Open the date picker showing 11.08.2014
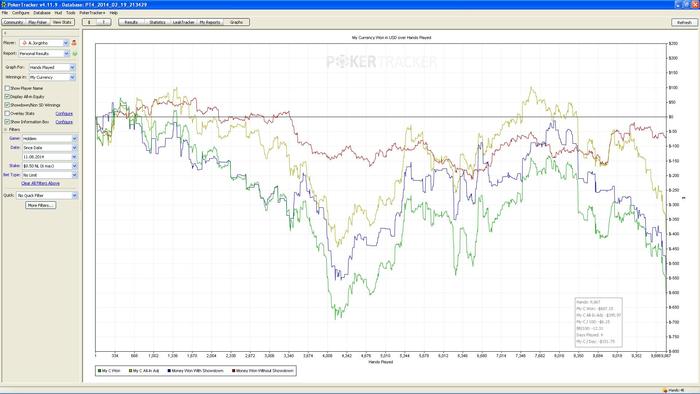Viewport: 700px width, 394px height. tap(50, 157)
